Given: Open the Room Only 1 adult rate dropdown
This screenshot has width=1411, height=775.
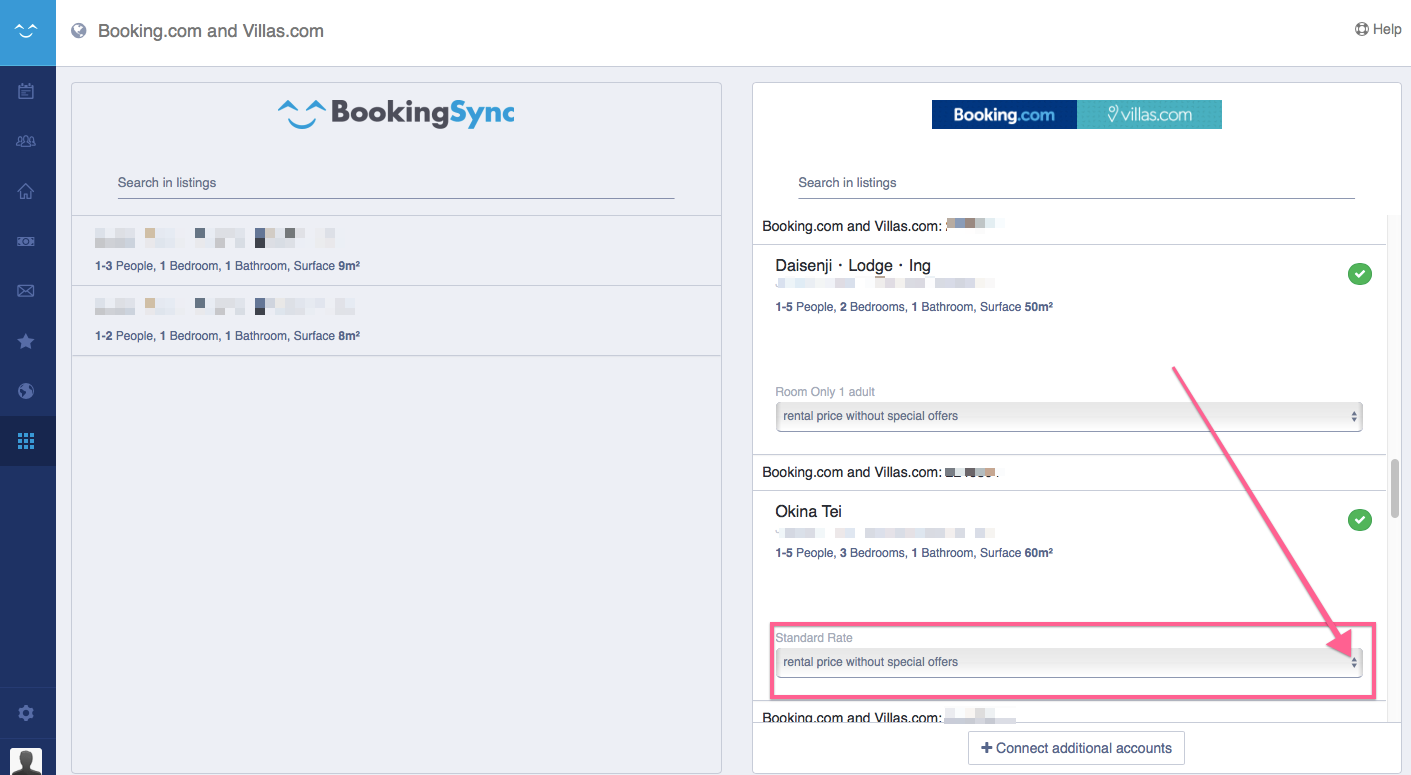Looking at the screenshot, I should [x=1068, y=416].
